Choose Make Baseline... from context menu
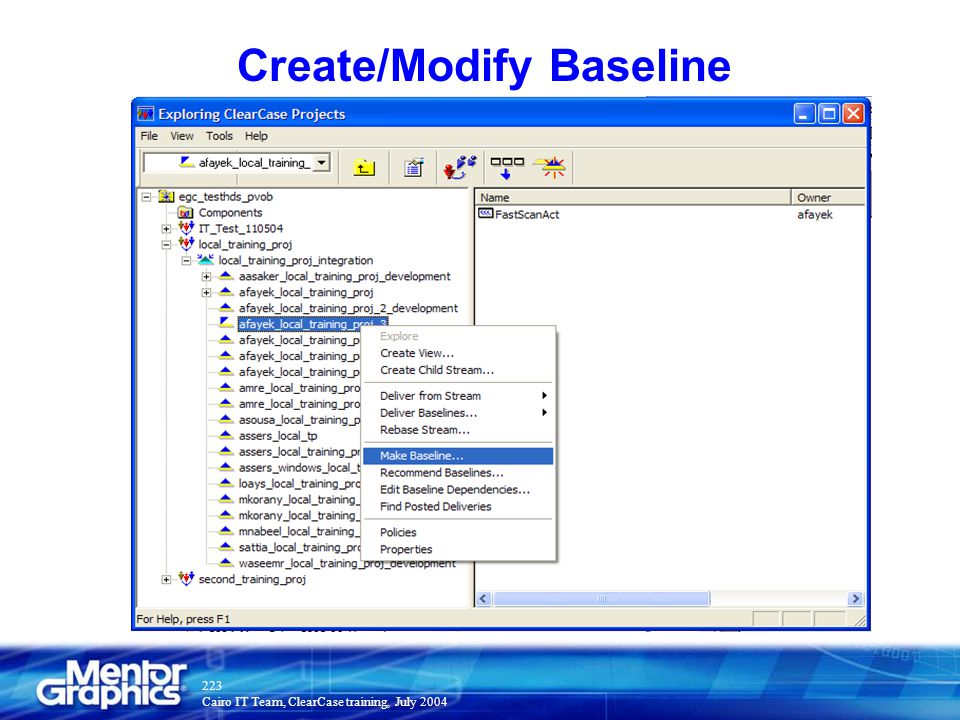The width and height of the screenshot is (960, 720). coord(458,456)
